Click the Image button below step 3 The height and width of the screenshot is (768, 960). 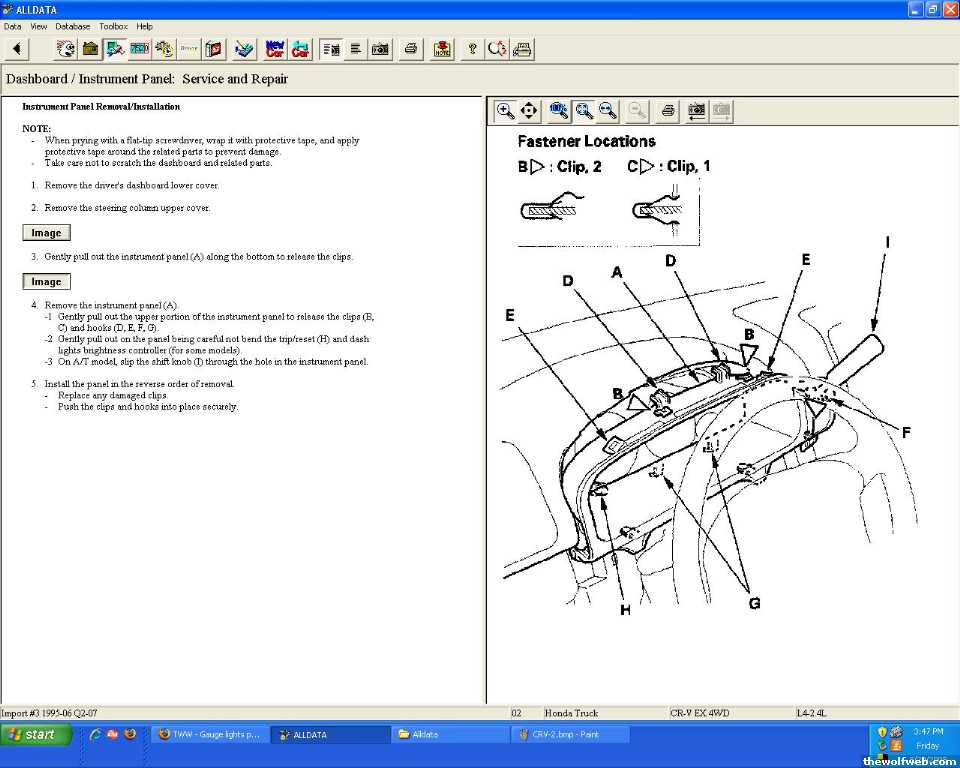[46, 282]
